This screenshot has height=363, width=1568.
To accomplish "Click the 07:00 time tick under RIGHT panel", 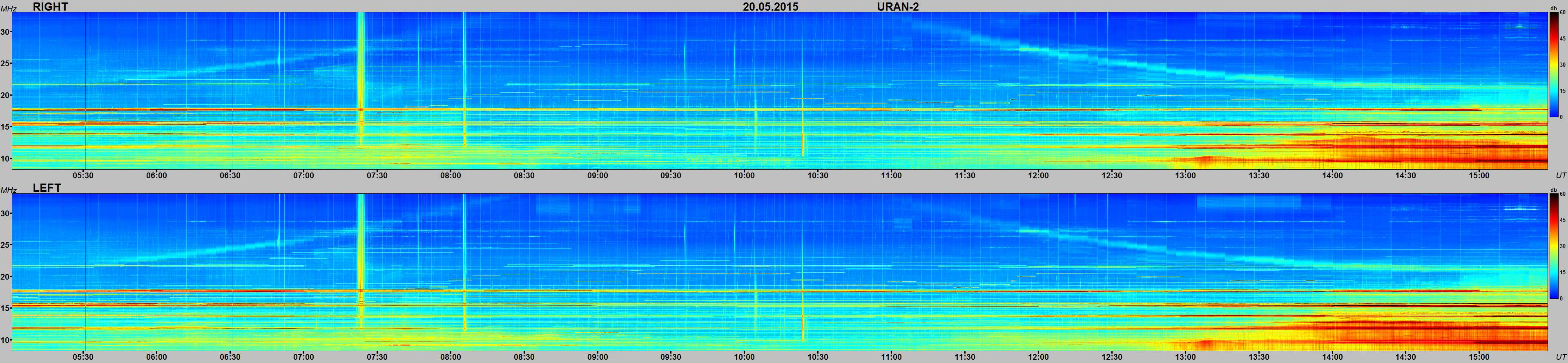I will 304,175.
